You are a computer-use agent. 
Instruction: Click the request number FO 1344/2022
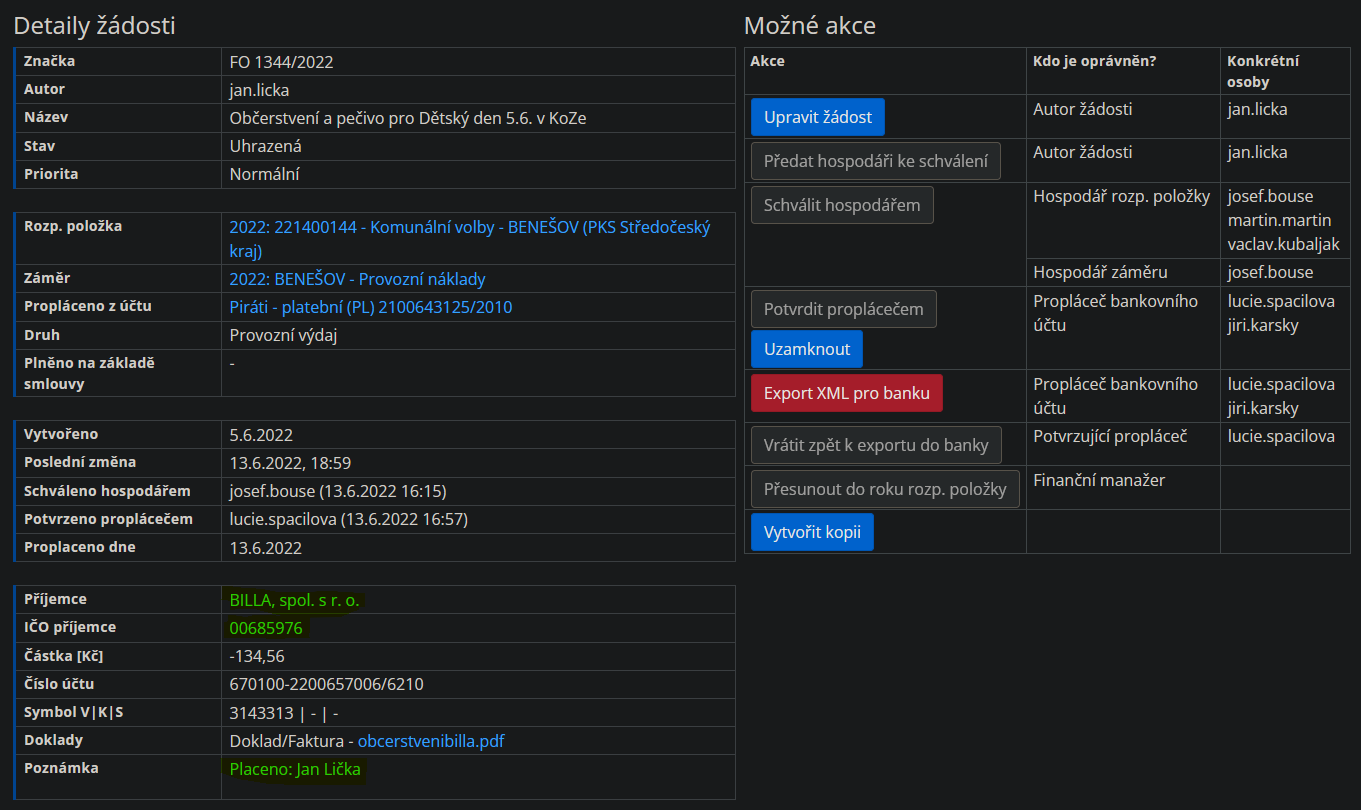[x=281, y=62]
